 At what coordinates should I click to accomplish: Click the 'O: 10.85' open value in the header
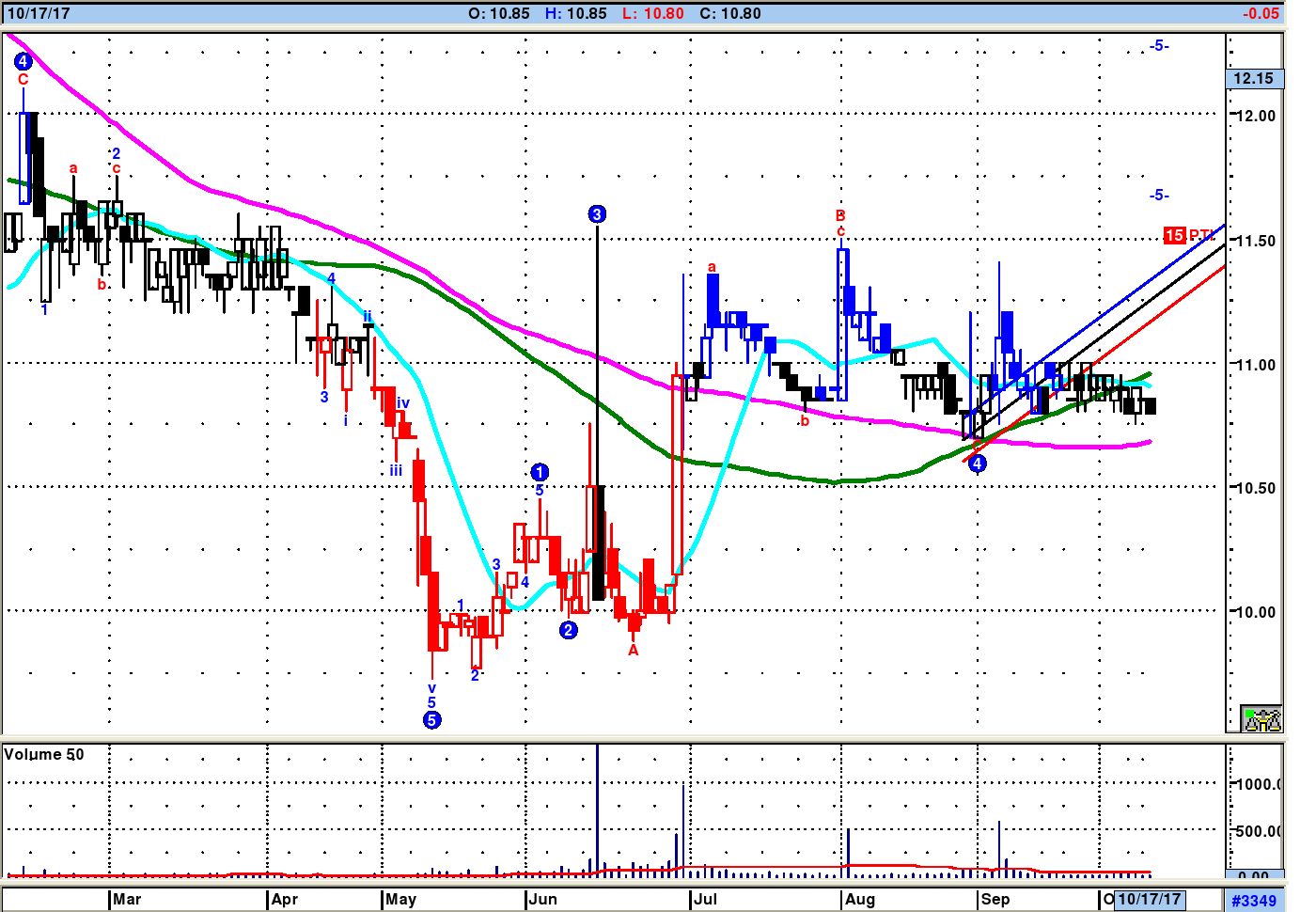click(x=499, y=13)
